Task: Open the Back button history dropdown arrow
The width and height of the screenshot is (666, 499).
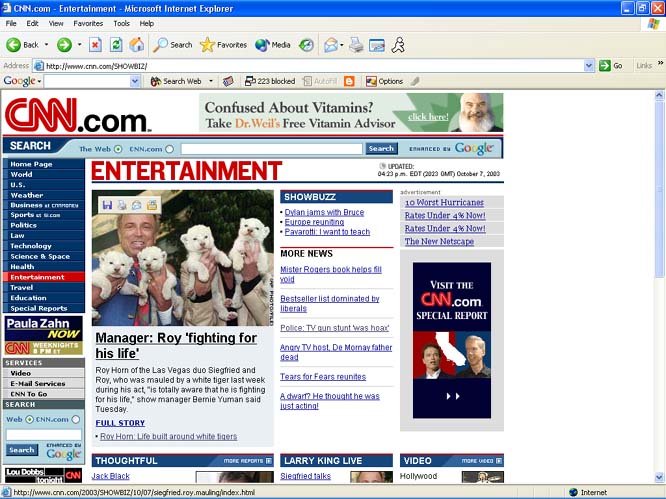Action: (46, 45)
